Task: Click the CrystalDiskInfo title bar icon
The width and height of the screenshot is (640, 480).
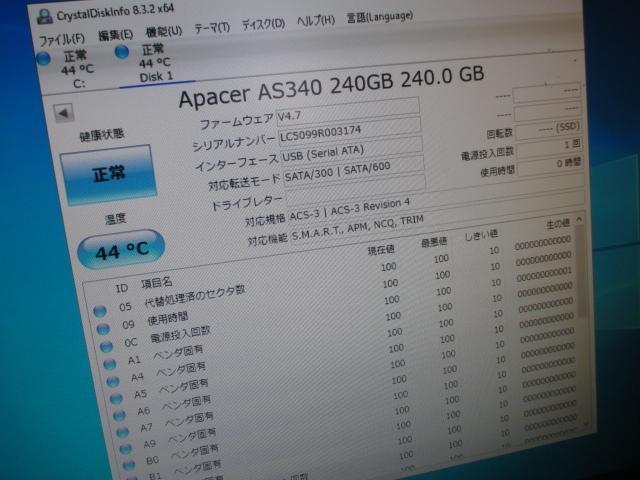Action: (44, 16)
